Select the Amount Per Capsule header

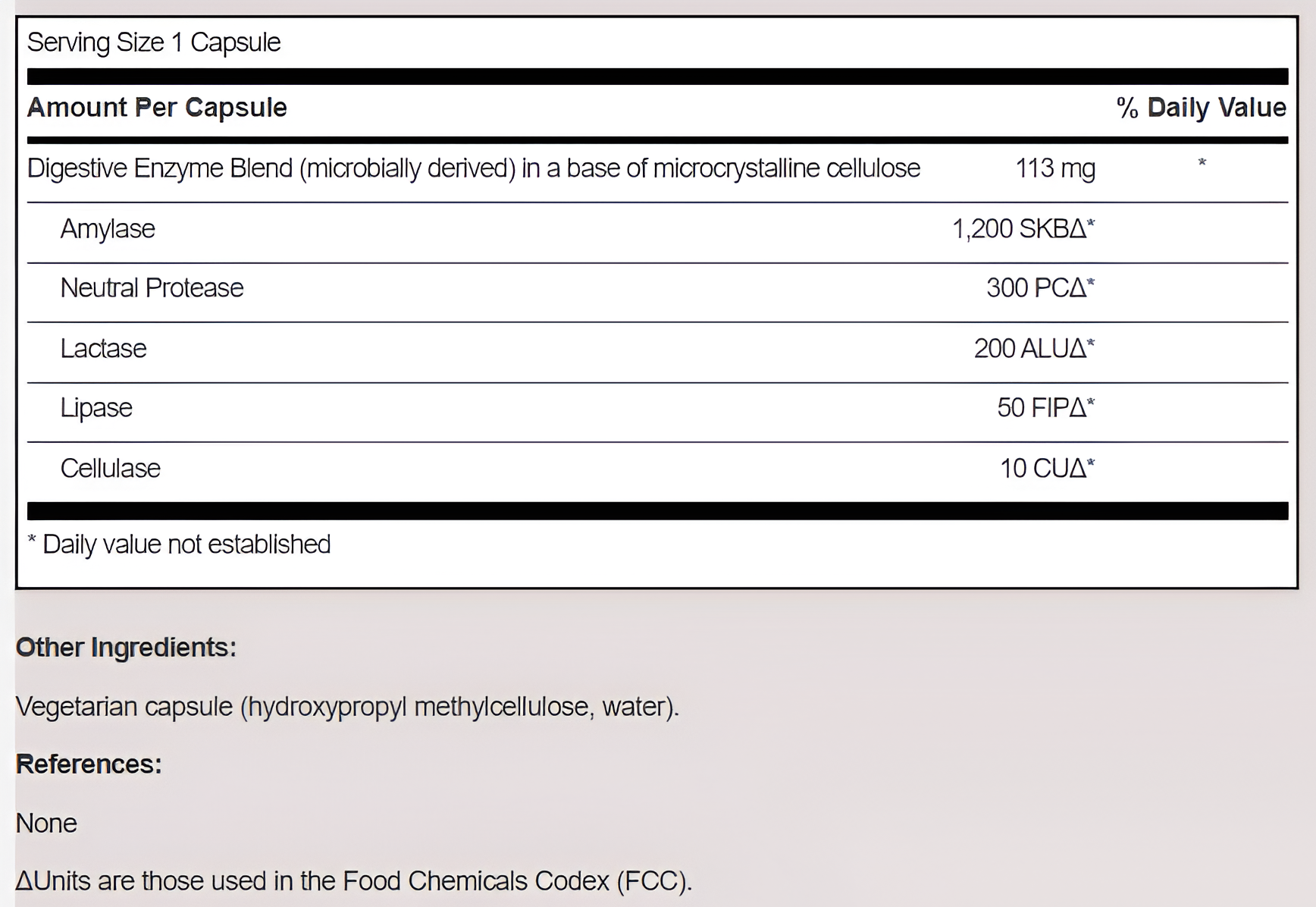click(x=157, y=108)
